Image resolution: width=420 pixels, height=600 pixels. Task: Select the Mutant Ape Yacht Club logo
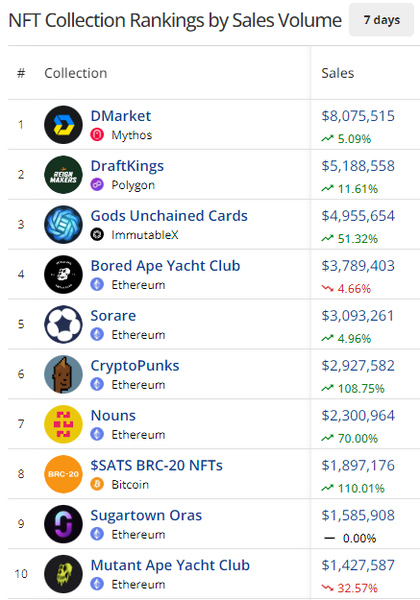point(63,574)
